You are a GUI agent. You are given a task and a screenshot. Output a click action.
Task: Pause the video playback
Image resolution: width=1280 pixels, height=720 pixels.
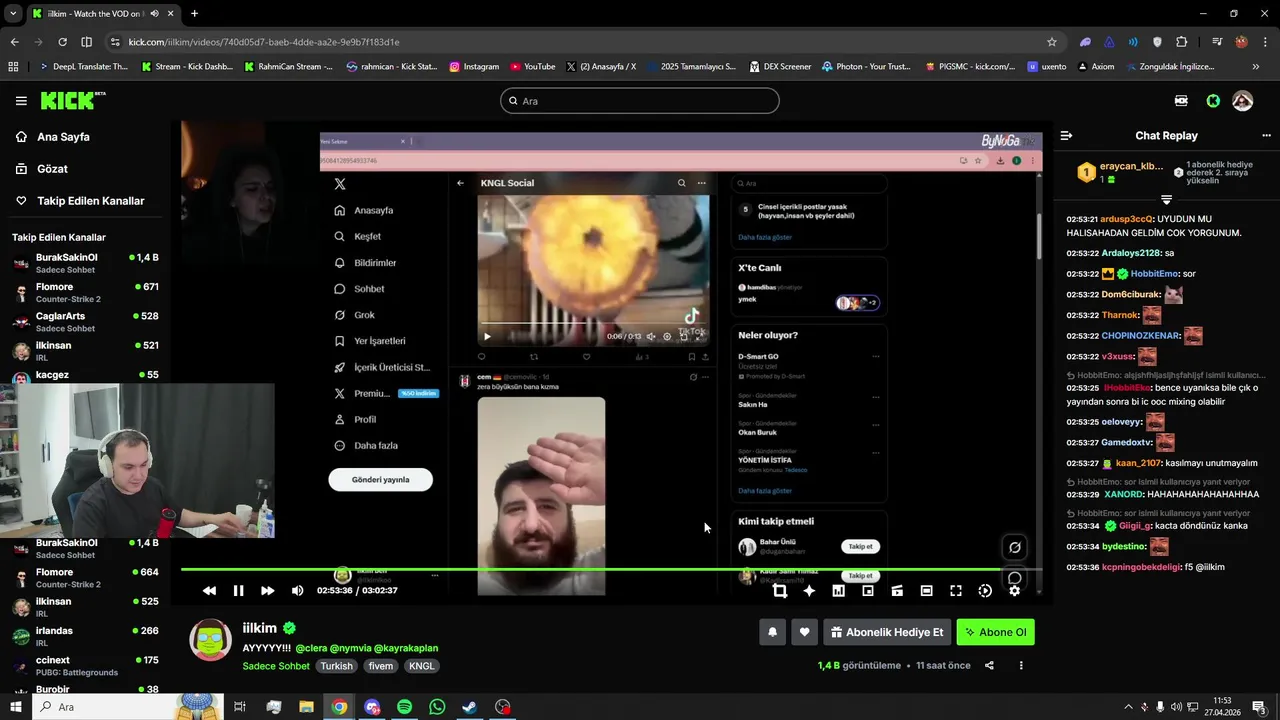point(238,591)
